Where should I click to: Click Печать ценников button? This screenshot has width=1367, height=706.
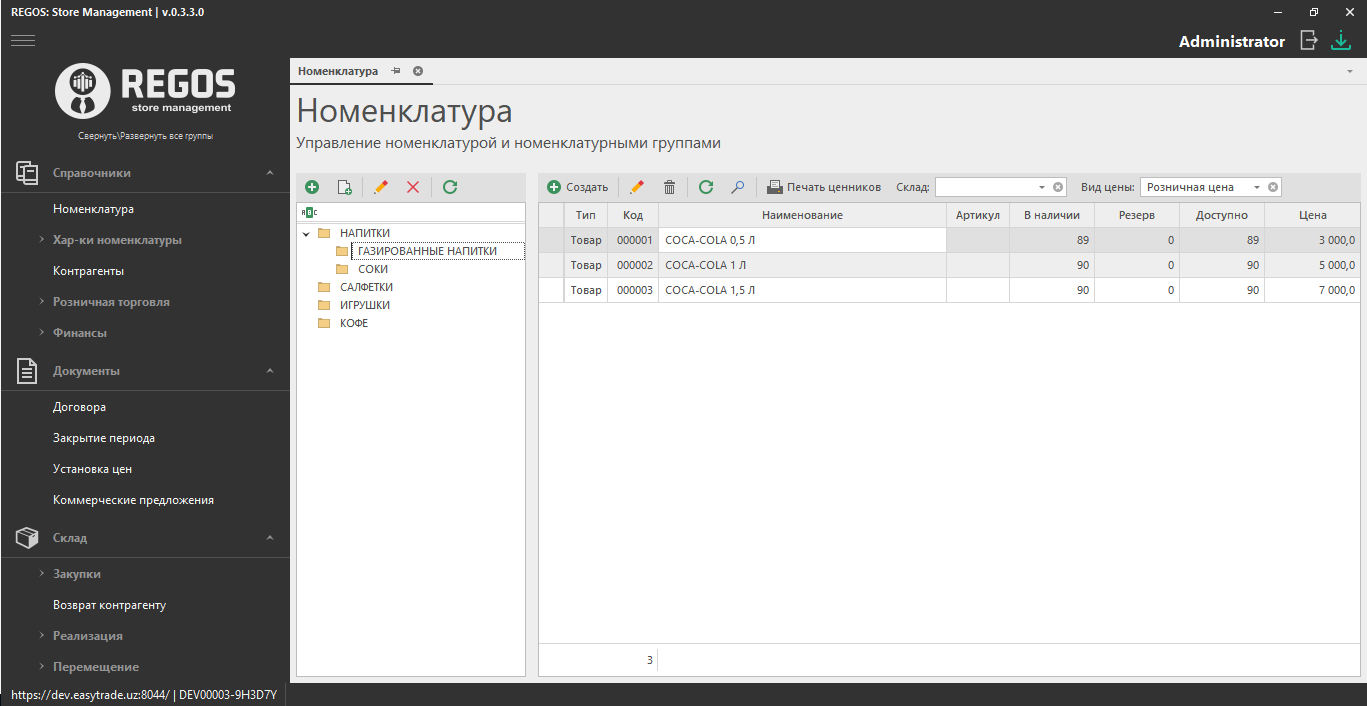[824, 187]
